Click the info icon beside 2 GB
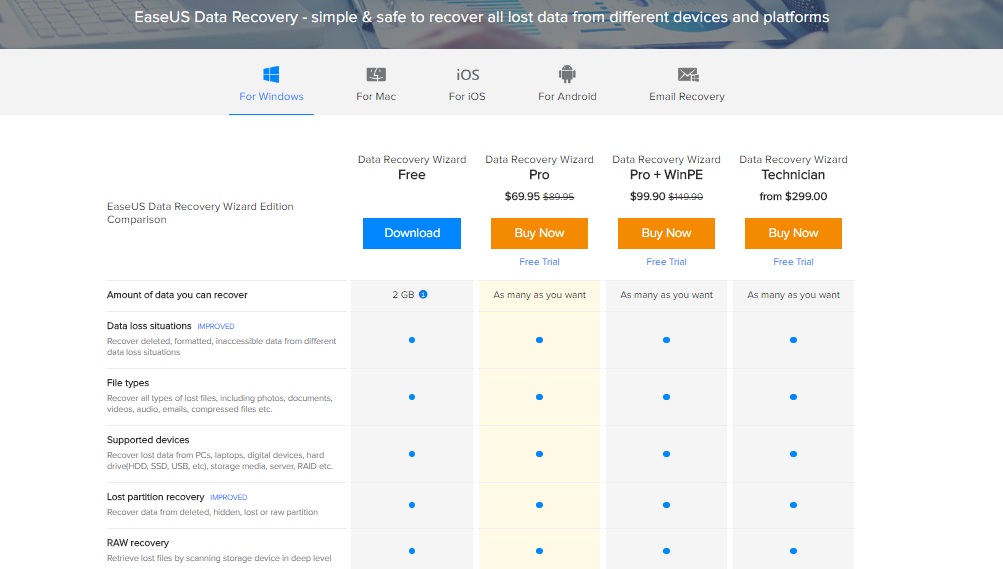 423,295
